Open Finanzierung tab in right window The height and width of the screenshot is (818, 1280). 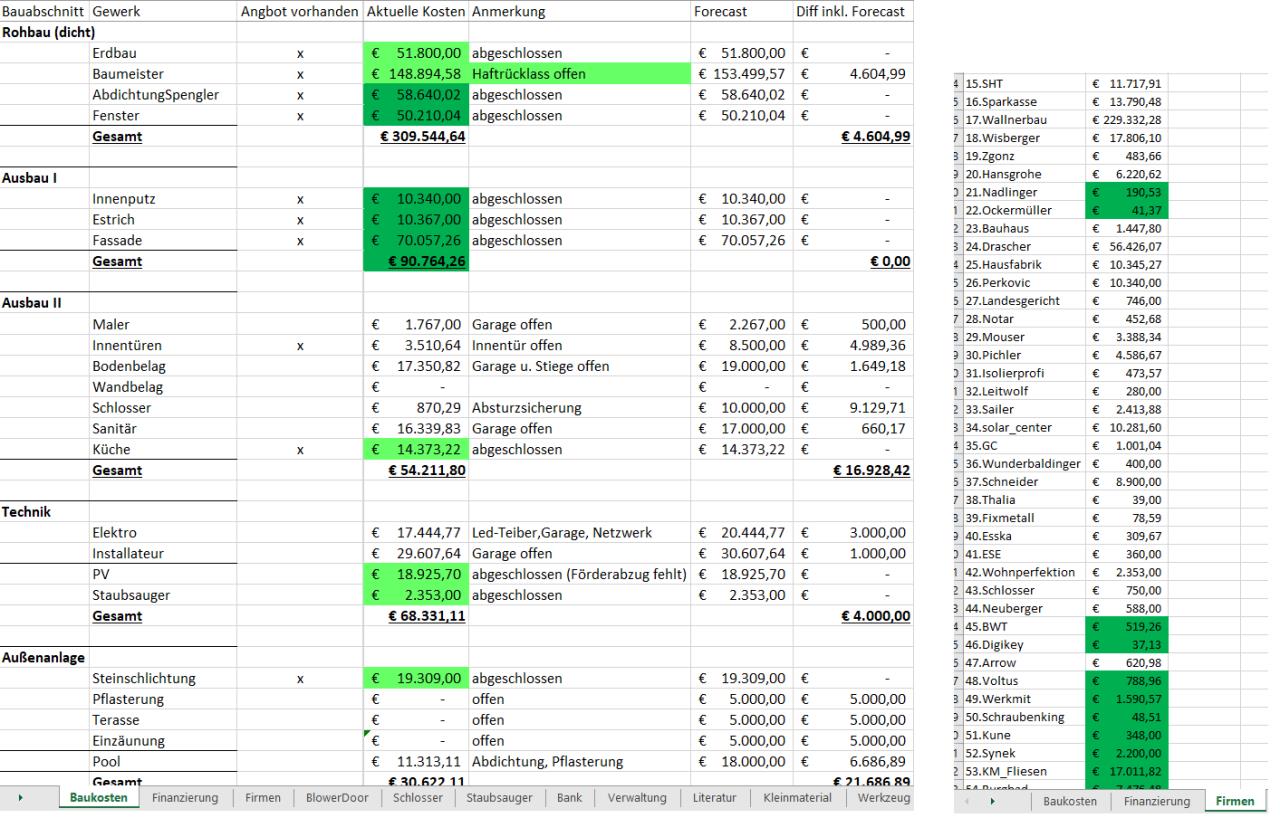coord(1158,802)
